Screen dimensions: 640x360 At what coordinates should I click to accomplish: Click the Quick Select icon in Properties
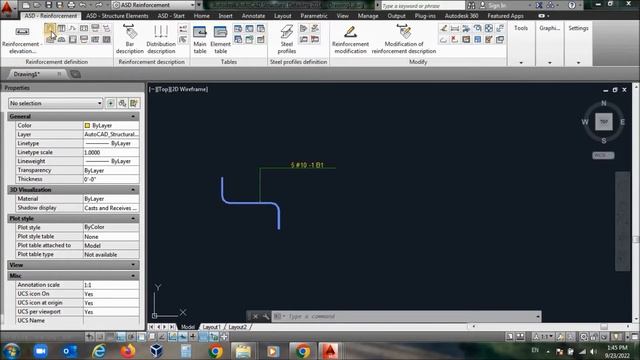coord(133,103)
